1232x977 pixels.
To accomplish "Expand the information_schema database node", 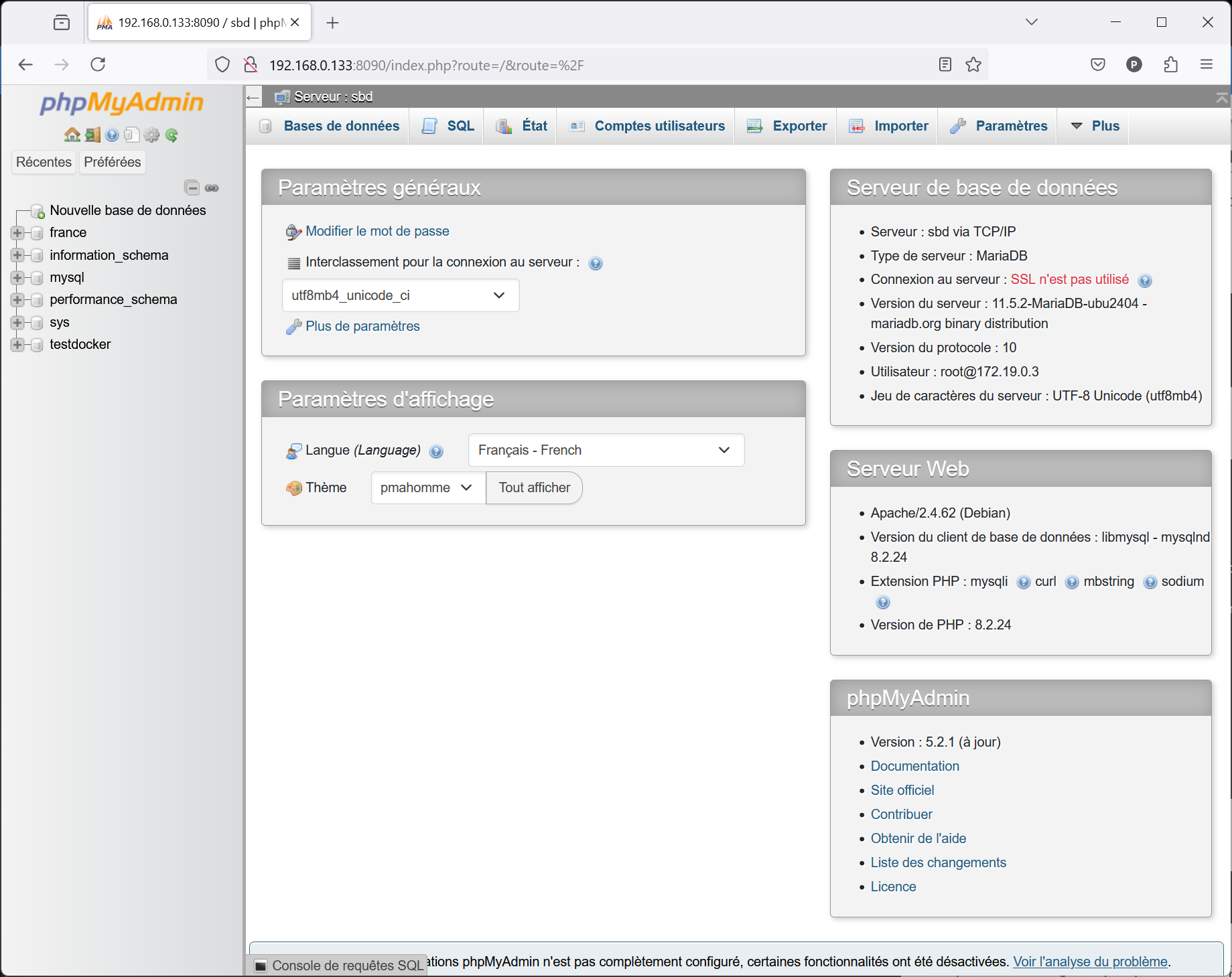I will [x=17, y=255].
